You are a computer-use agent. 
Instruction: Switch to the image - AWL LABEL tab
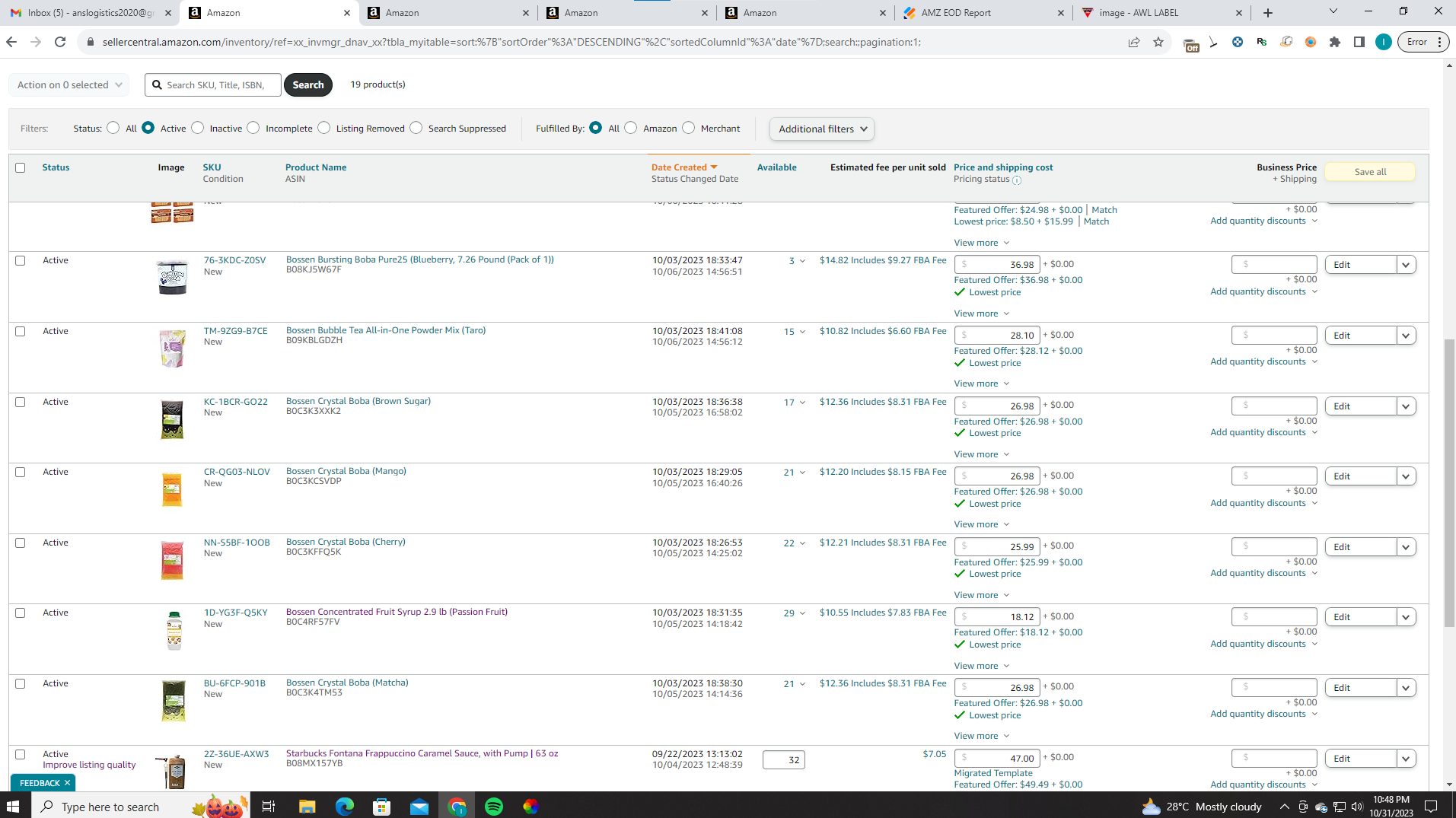[x=1162, y=13]
